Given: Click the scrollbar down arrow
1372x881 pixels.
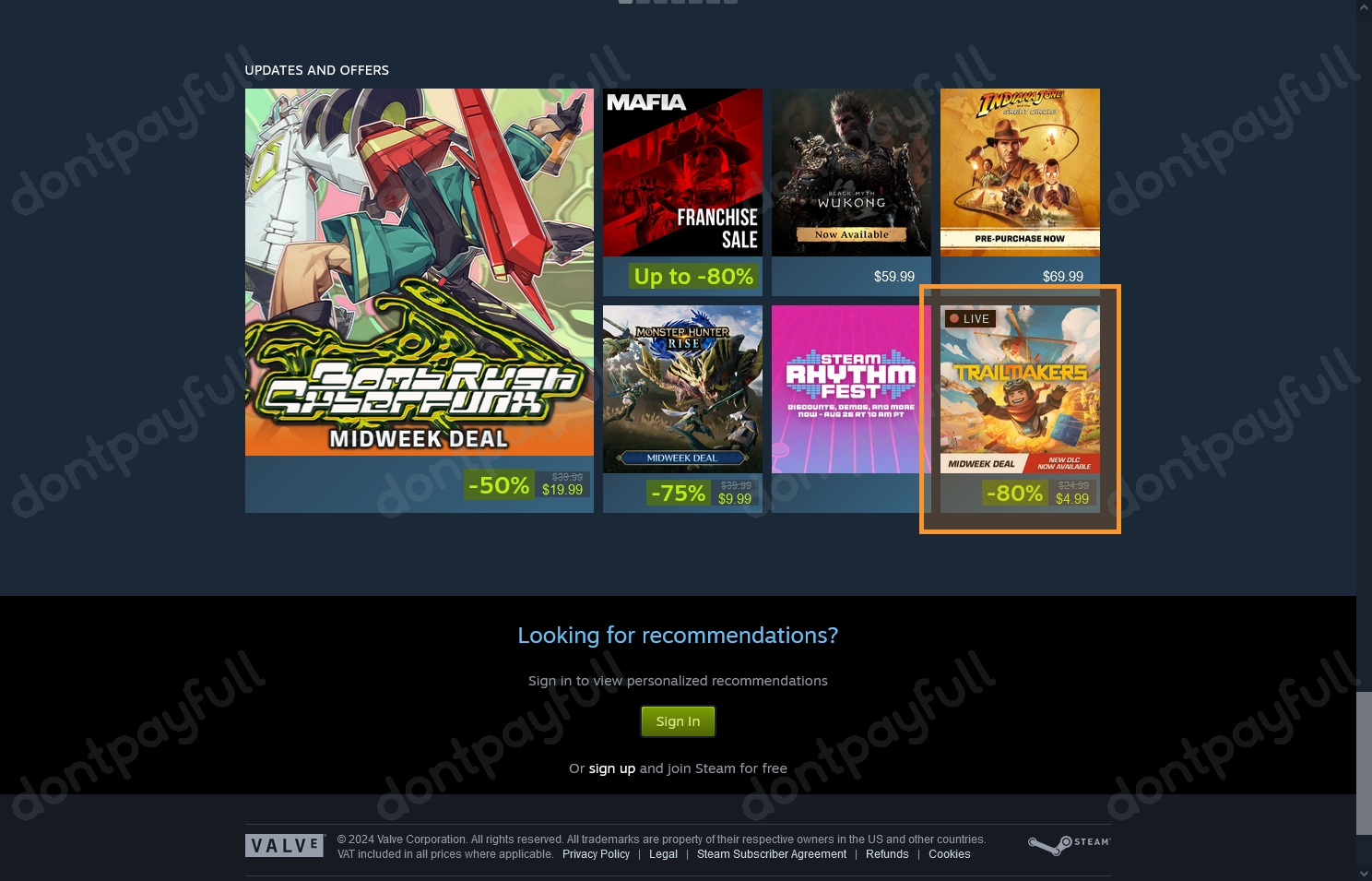Looking at the screenshot, I should point(1364,875).
